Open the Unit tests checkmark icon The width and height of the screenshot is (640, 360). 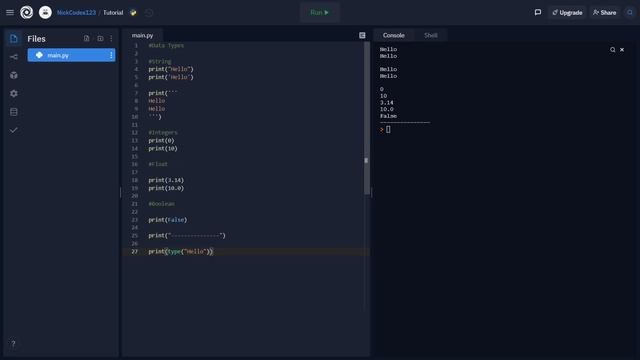[x=14, y=130]
